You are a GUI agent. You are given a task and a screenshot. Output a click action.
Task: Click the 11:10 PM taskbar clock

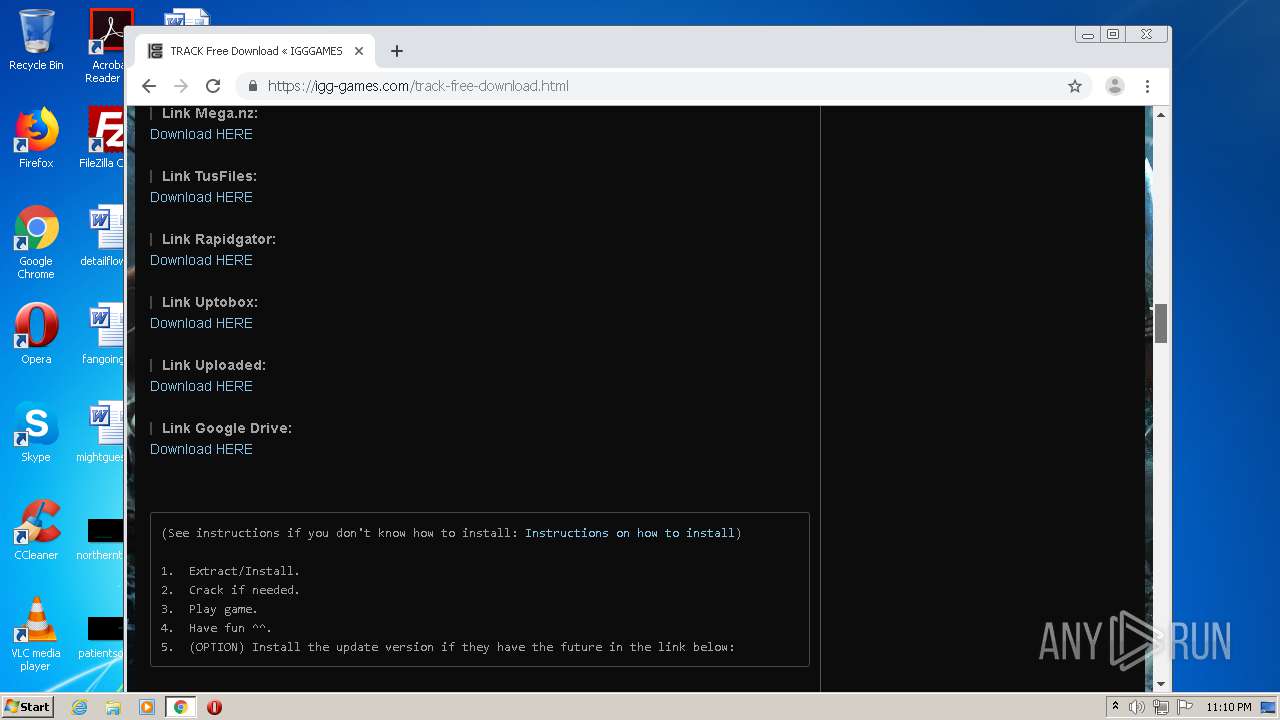(1229, 707)
